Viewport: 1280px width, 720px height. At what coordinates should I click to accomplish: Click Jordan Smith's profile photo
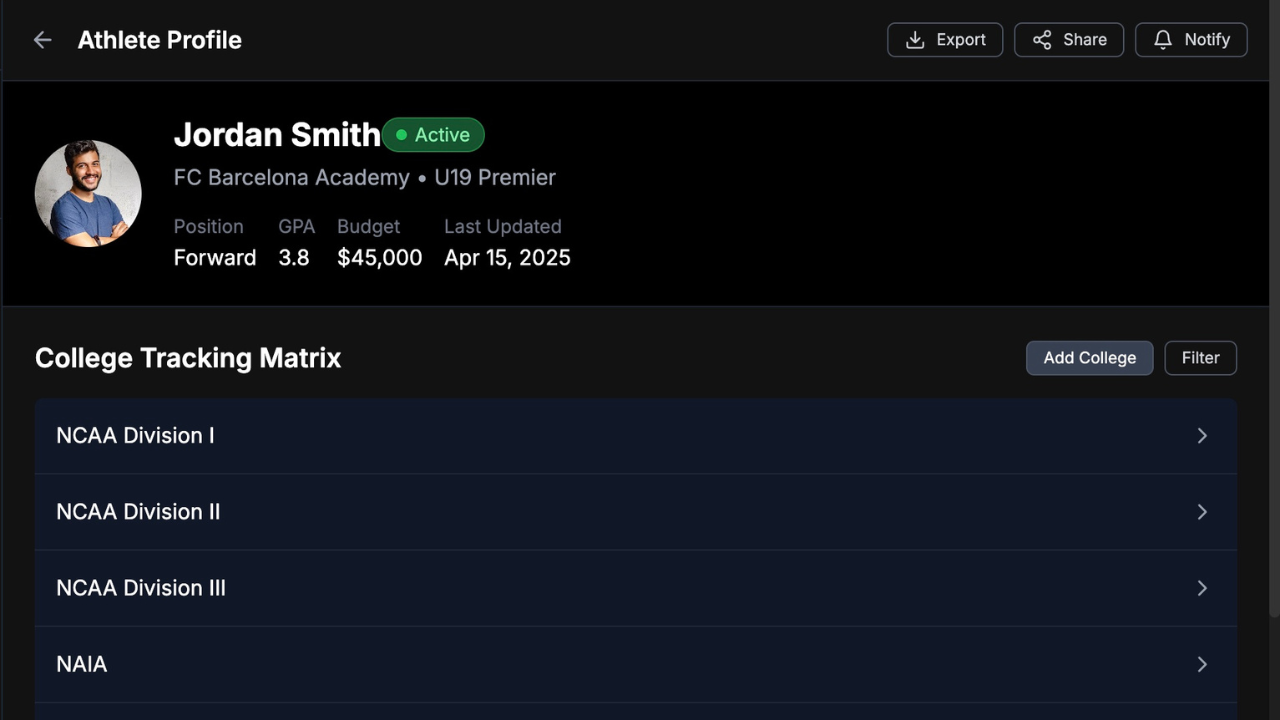[x=88, y=192]
